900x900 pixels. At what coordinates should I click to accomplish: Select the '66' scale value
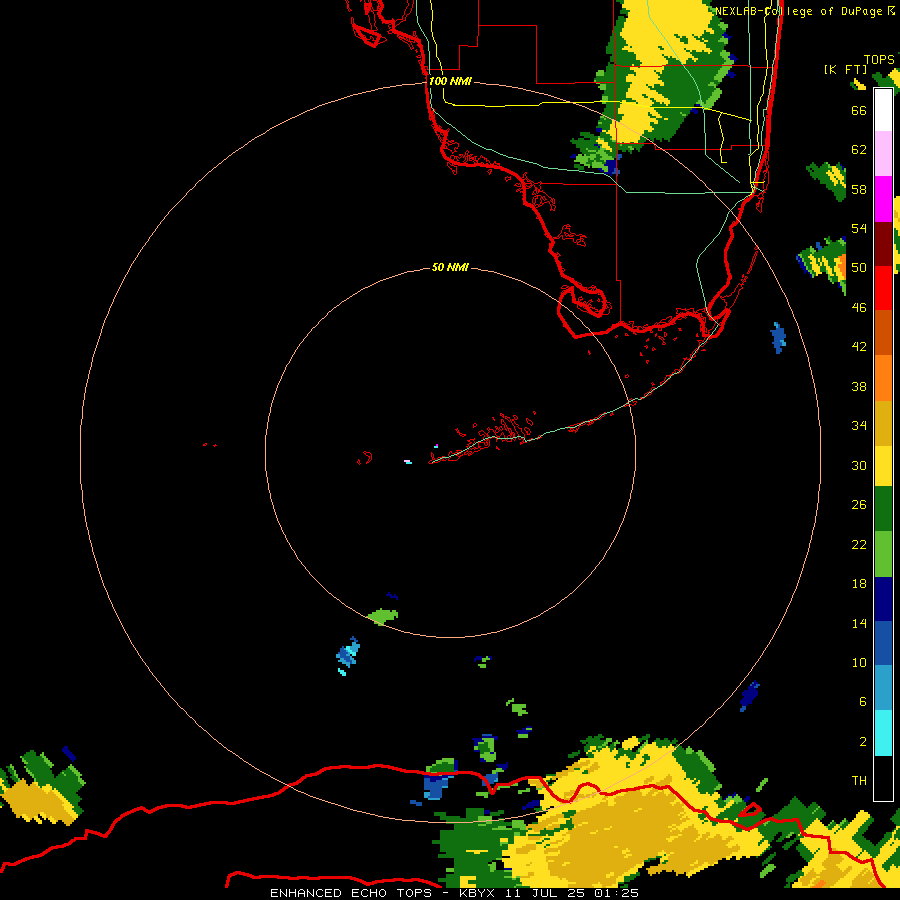(x=859, y=110)
